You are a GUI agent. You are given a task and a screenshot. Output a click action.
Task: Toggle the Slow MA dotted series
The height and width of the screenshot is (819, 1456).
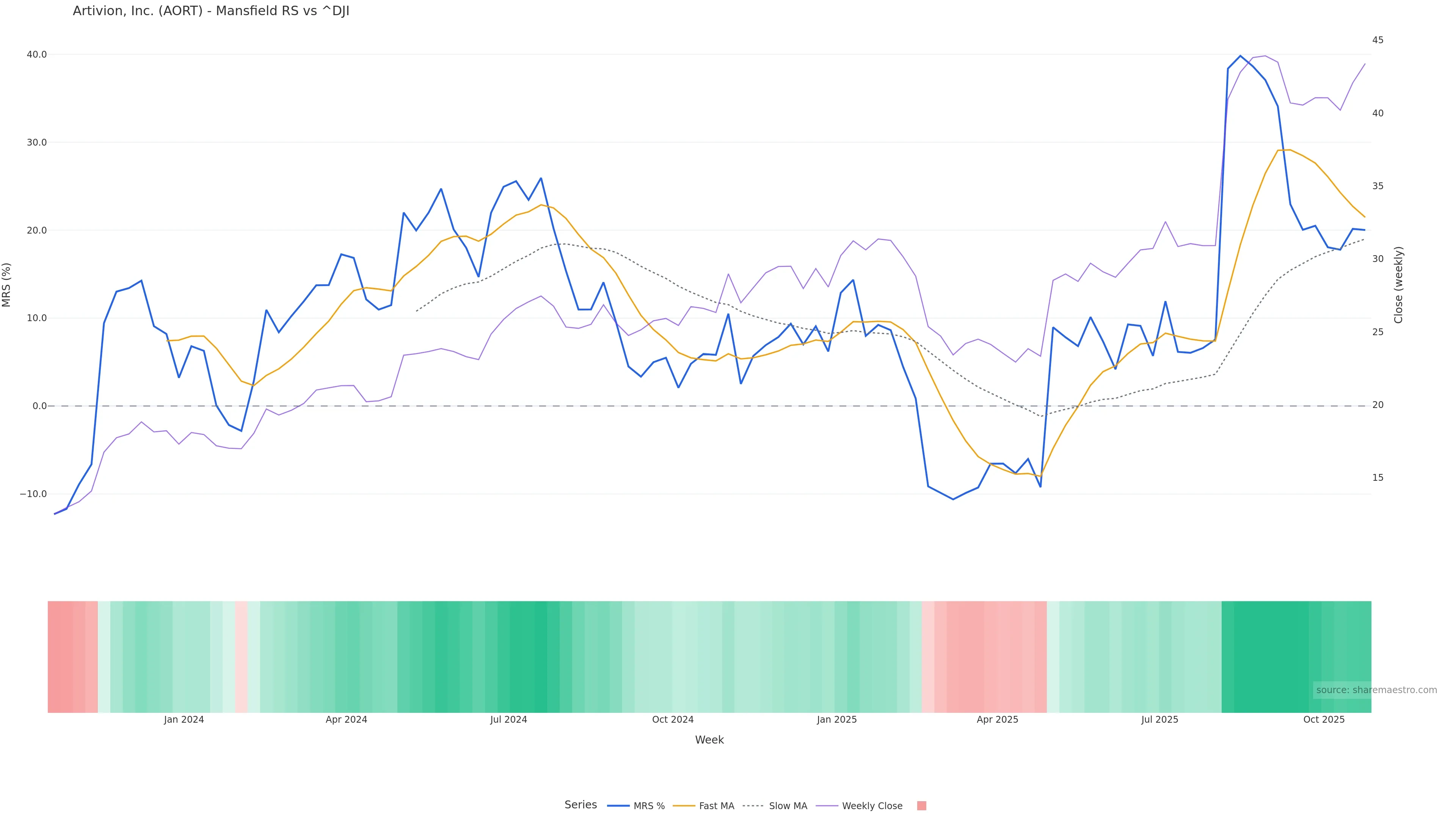788,806
